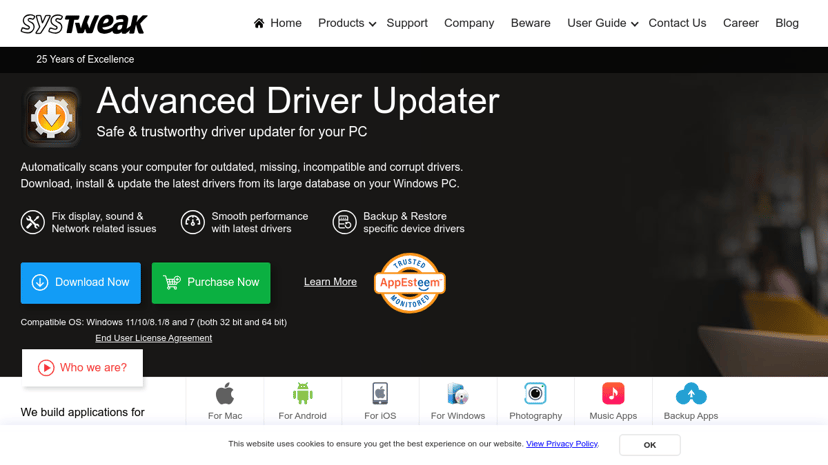Image resolution: width=828 pixels, height=465 pixels.
Task: Click the wrench and screwdriver fix icon
Action: [33, 222]
